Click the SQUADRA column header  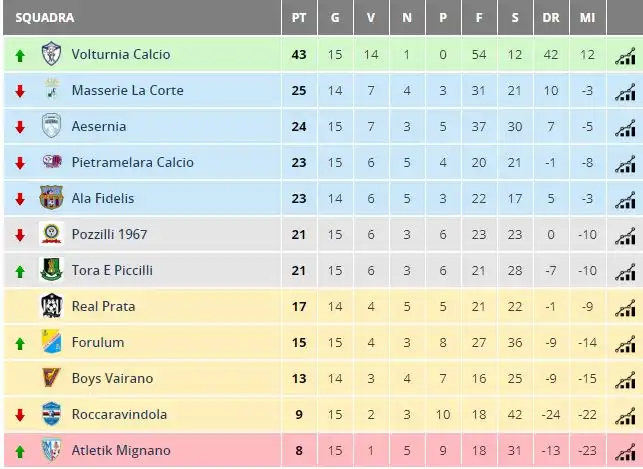[x=45, y=18]
